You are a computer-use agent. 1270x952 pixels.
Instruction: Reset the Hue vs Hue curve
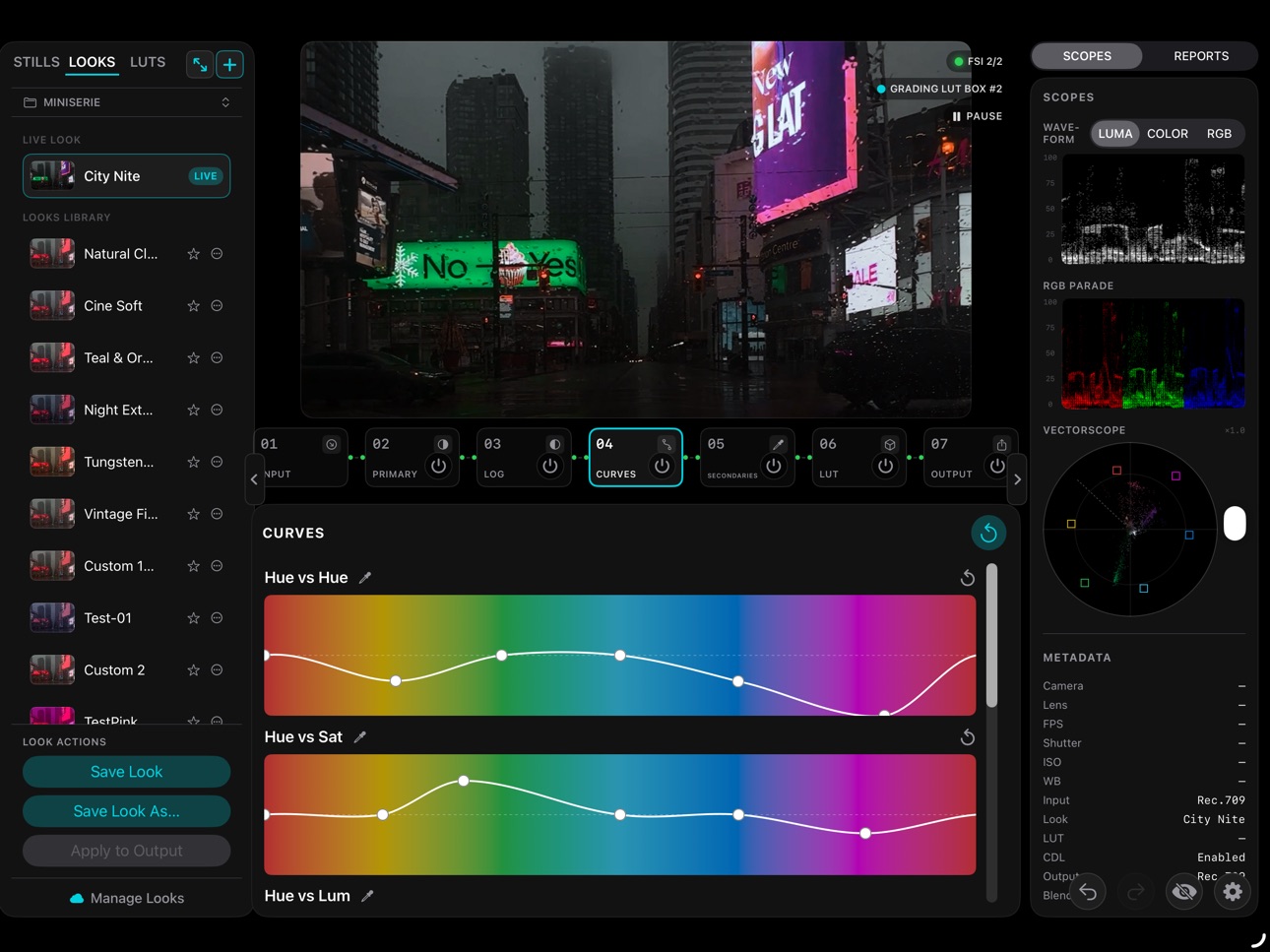coord(967,578)
